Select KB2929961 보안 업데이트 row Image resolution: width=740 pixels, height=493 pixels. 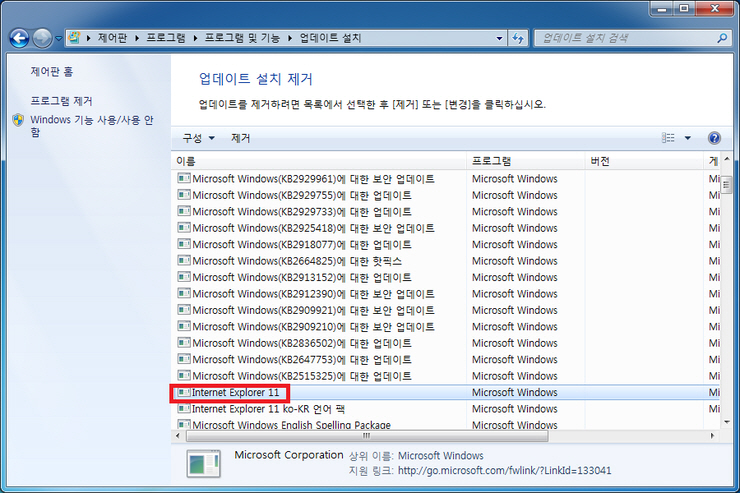click(x=446, y=179)
